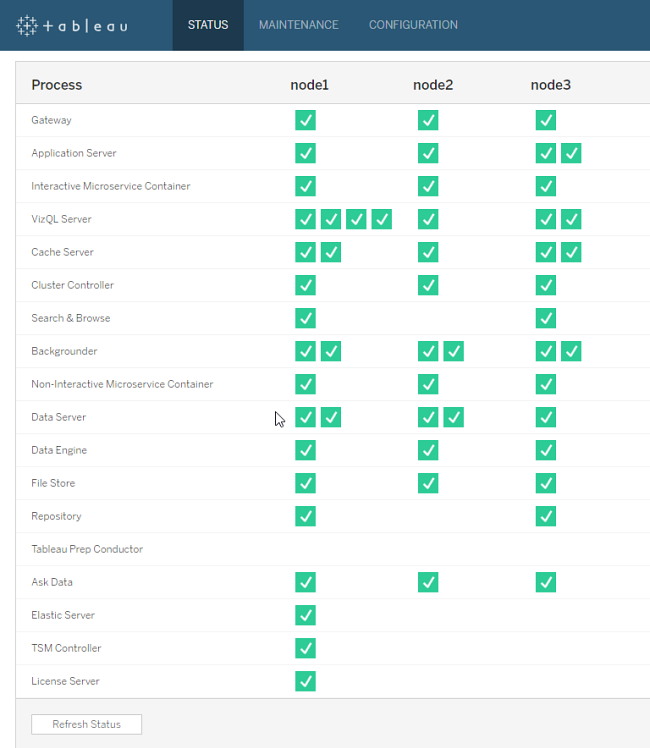
Task: Click TSM Controller status checkmark
Action: [x=306, y=648]
